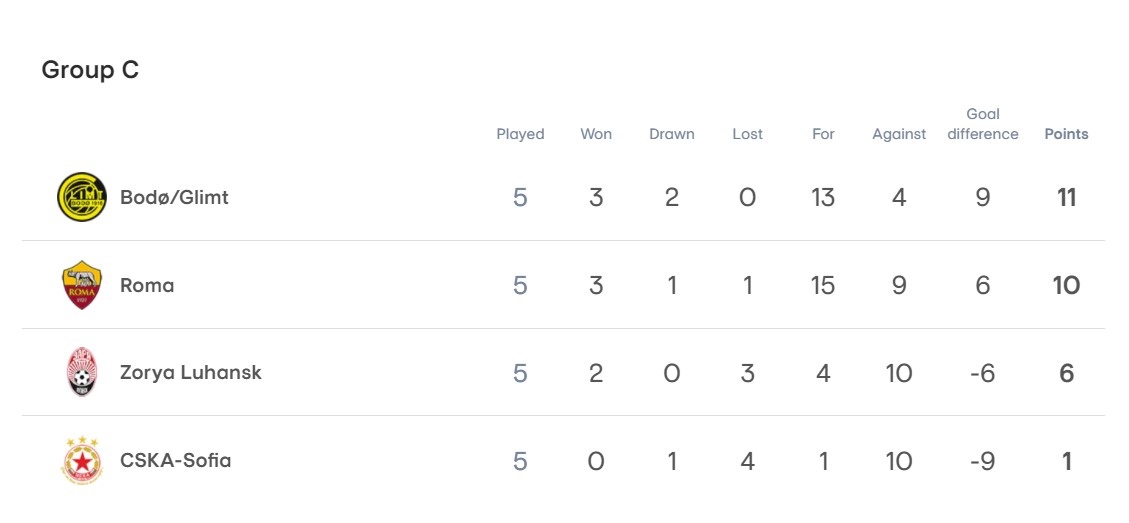
Task: Click the Lost column header
Action: point(747,134)
